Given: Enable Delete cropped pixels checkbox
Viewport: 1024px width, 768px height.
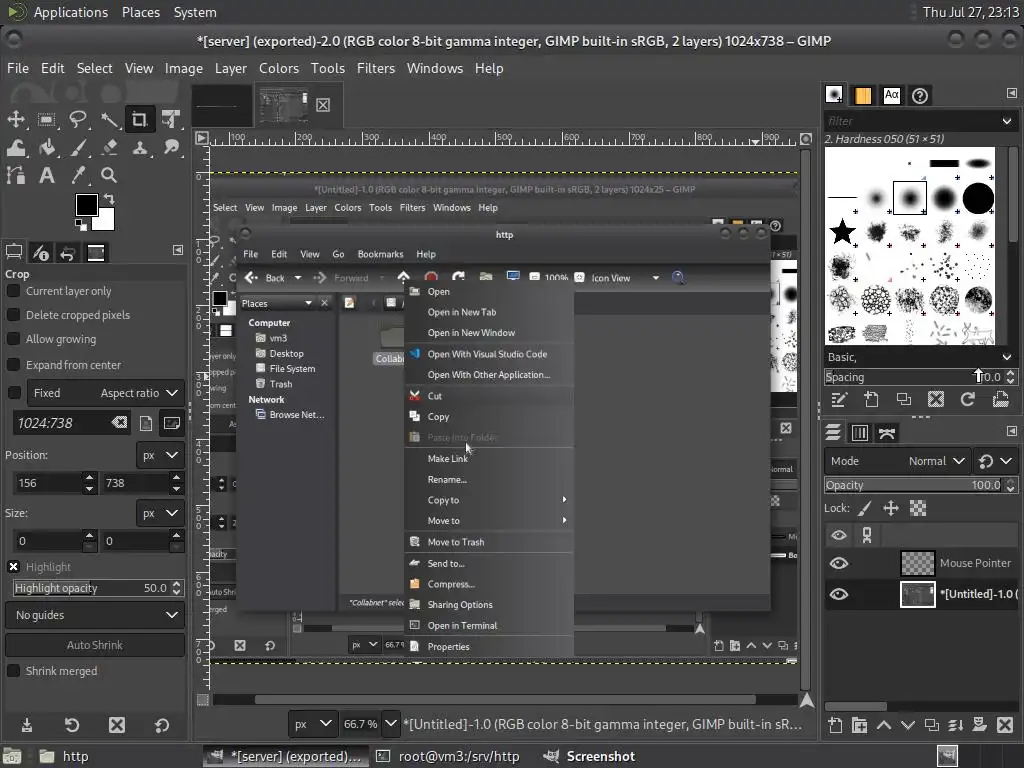Looking at the screenshot, I should 13,315.
